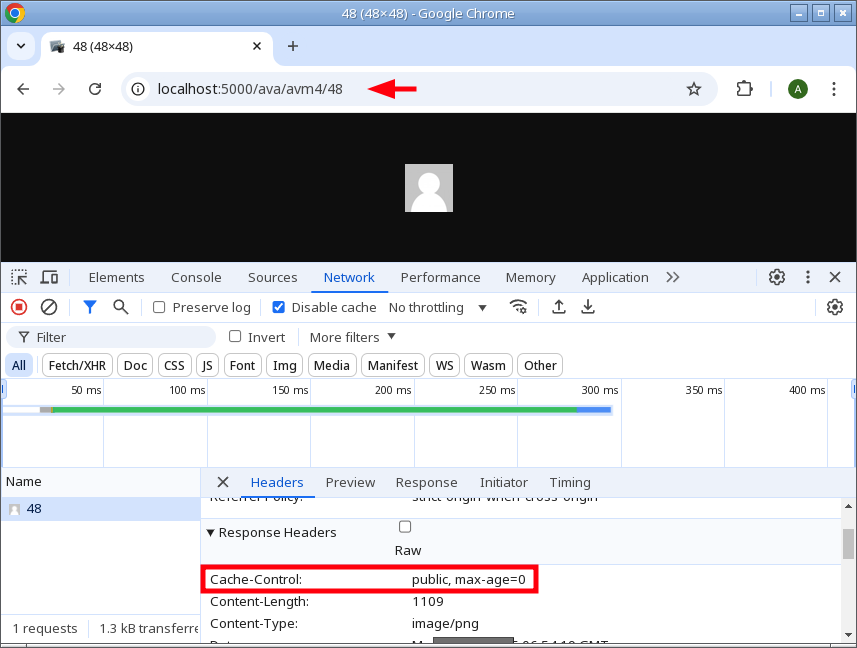Viewport: 857px width, 648px height.
Task: Close the 48 (48×48) tab
Action: click(x=257, y=46)
